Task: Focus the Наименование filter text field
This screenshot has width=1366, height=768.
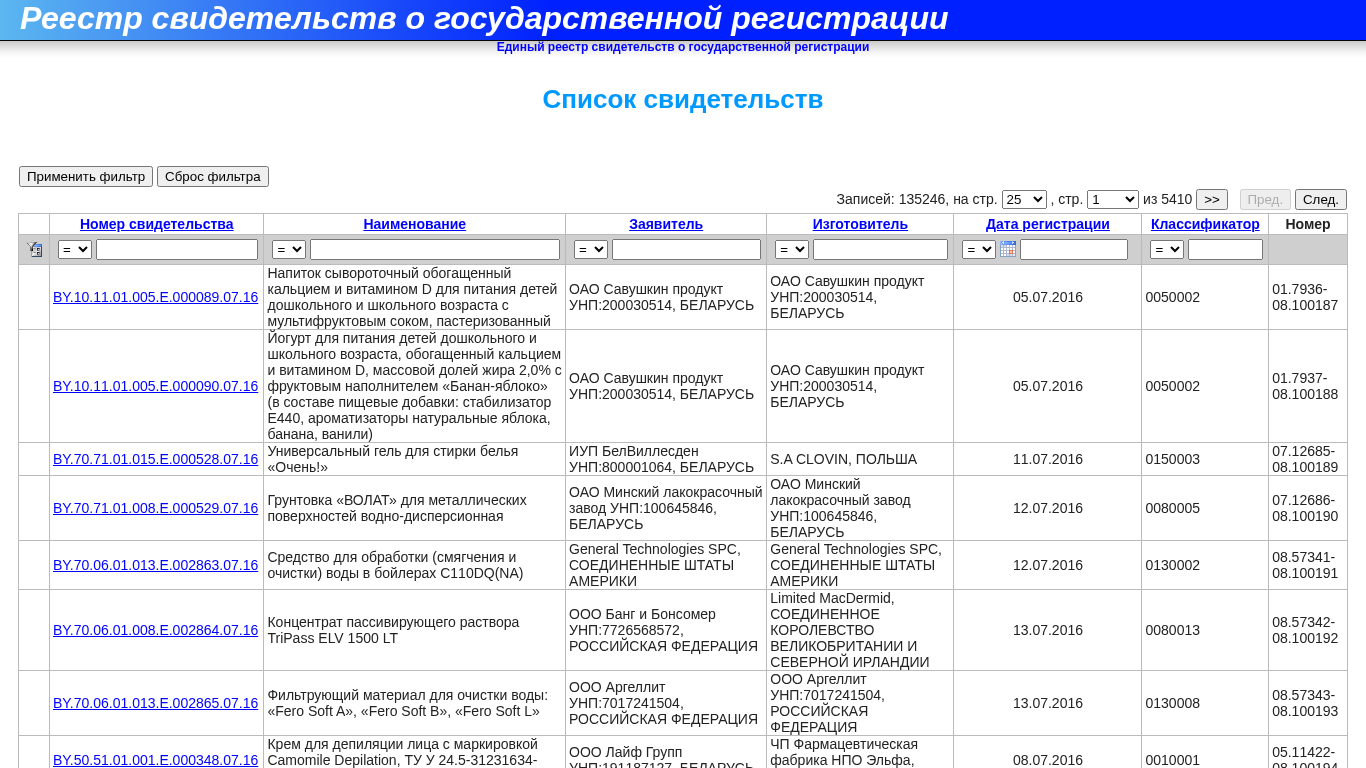Action: pyautogui.click(x=434, y=249)
